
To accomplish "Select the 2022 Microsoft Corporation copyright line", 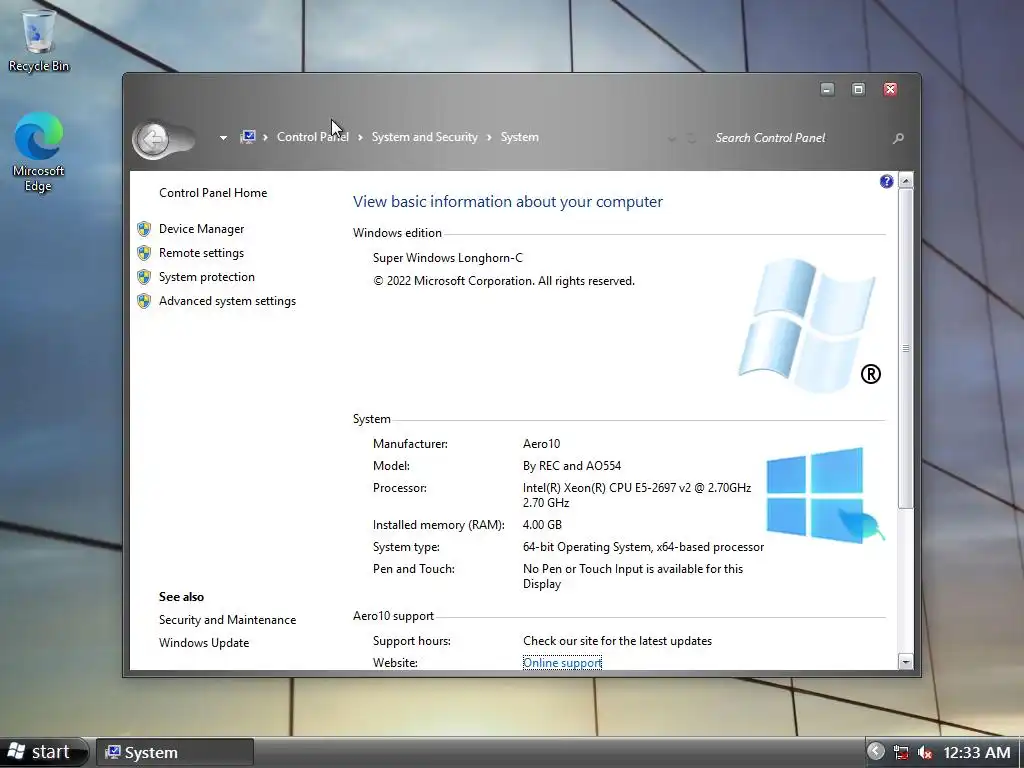I will 504,281.
